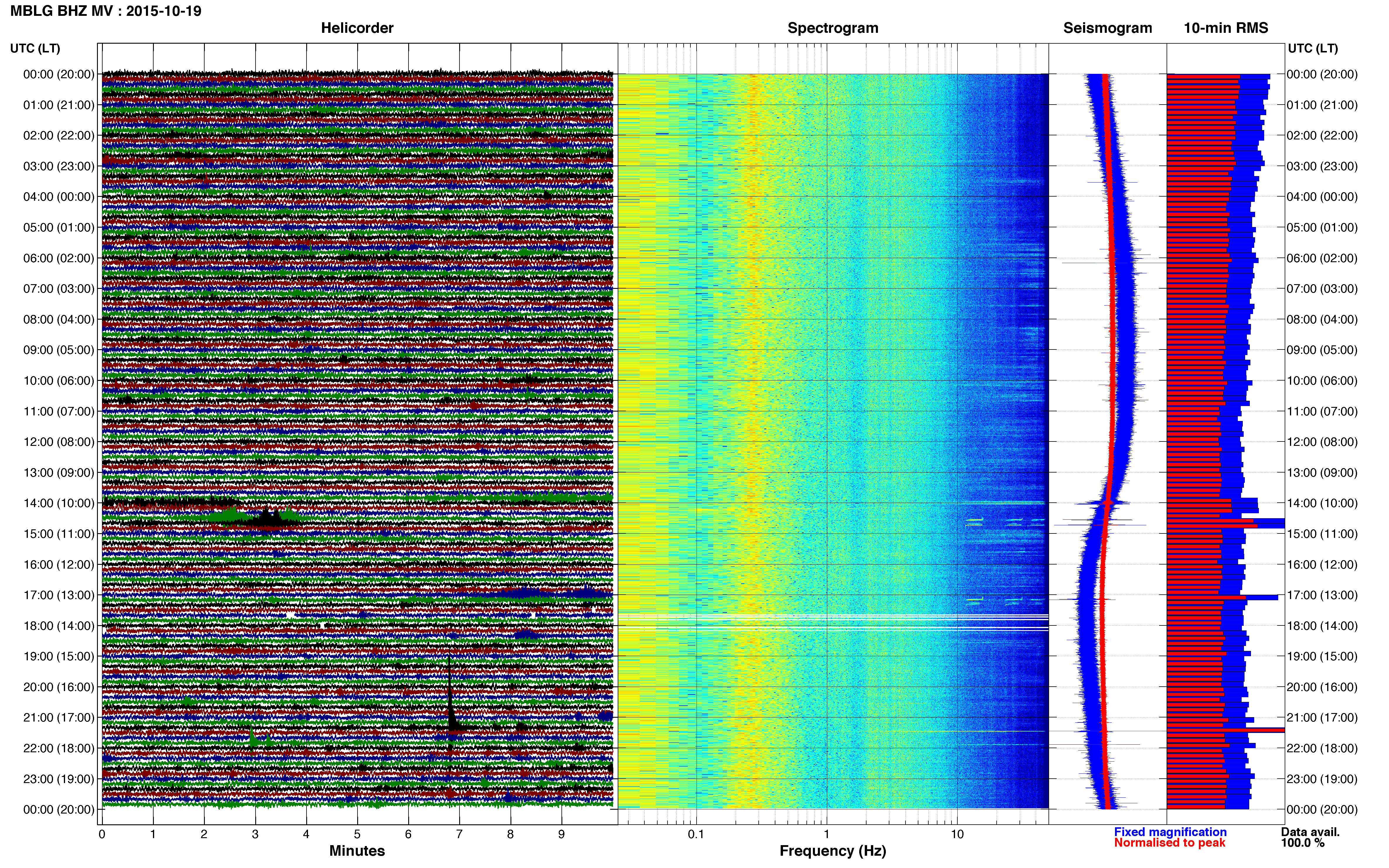Click minute tick label '5' under helicorder
Screen dimensions: 1389x868
tap(357, 834)
